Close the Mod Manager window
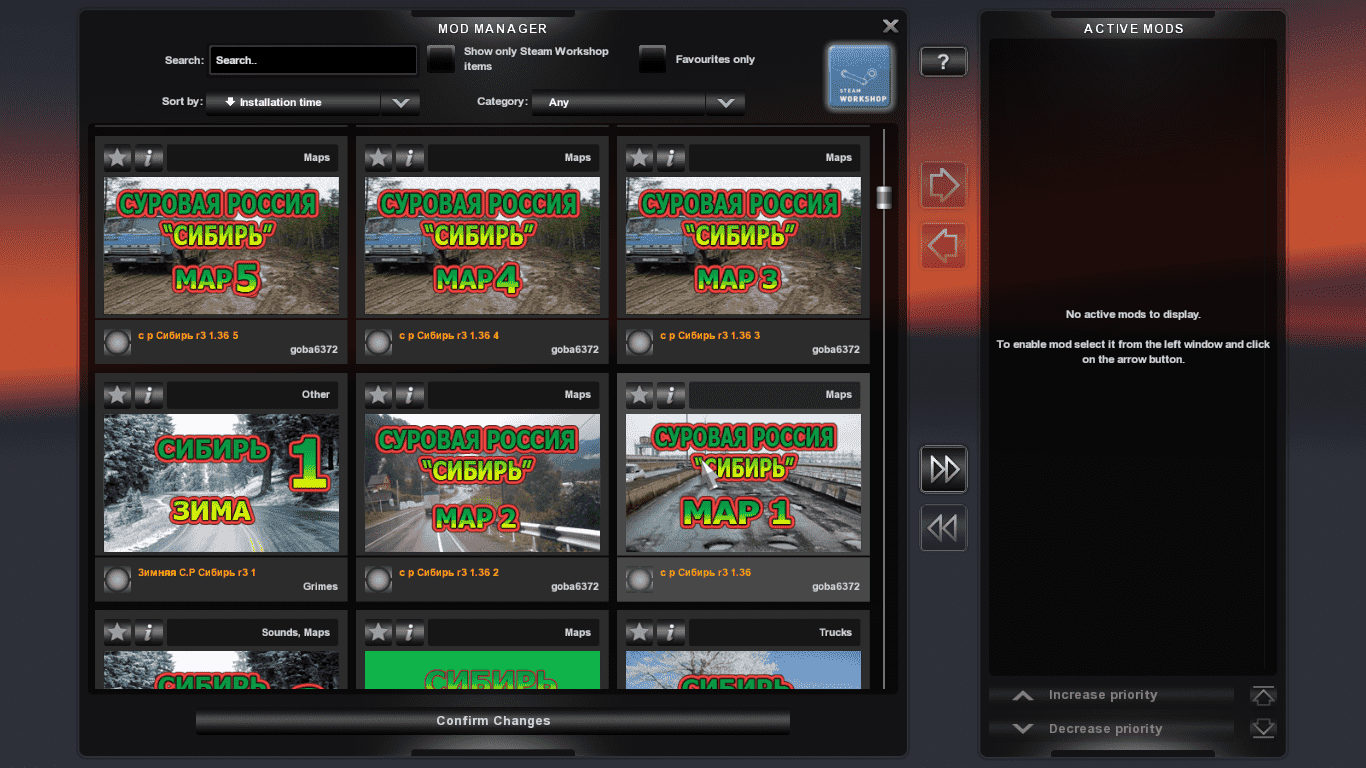Viewport: 1366px width, 768px height. coord(890,26)
